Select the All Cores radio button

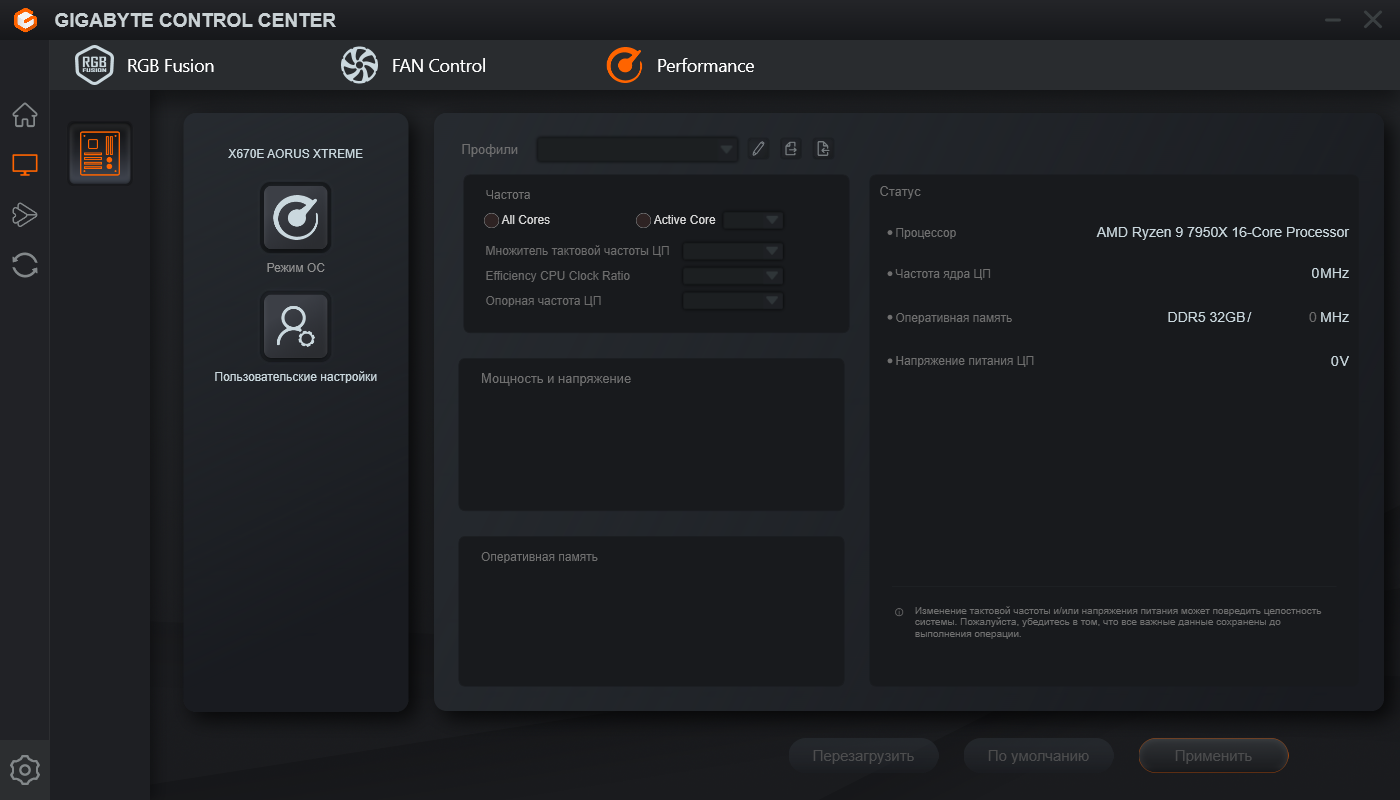491,220
